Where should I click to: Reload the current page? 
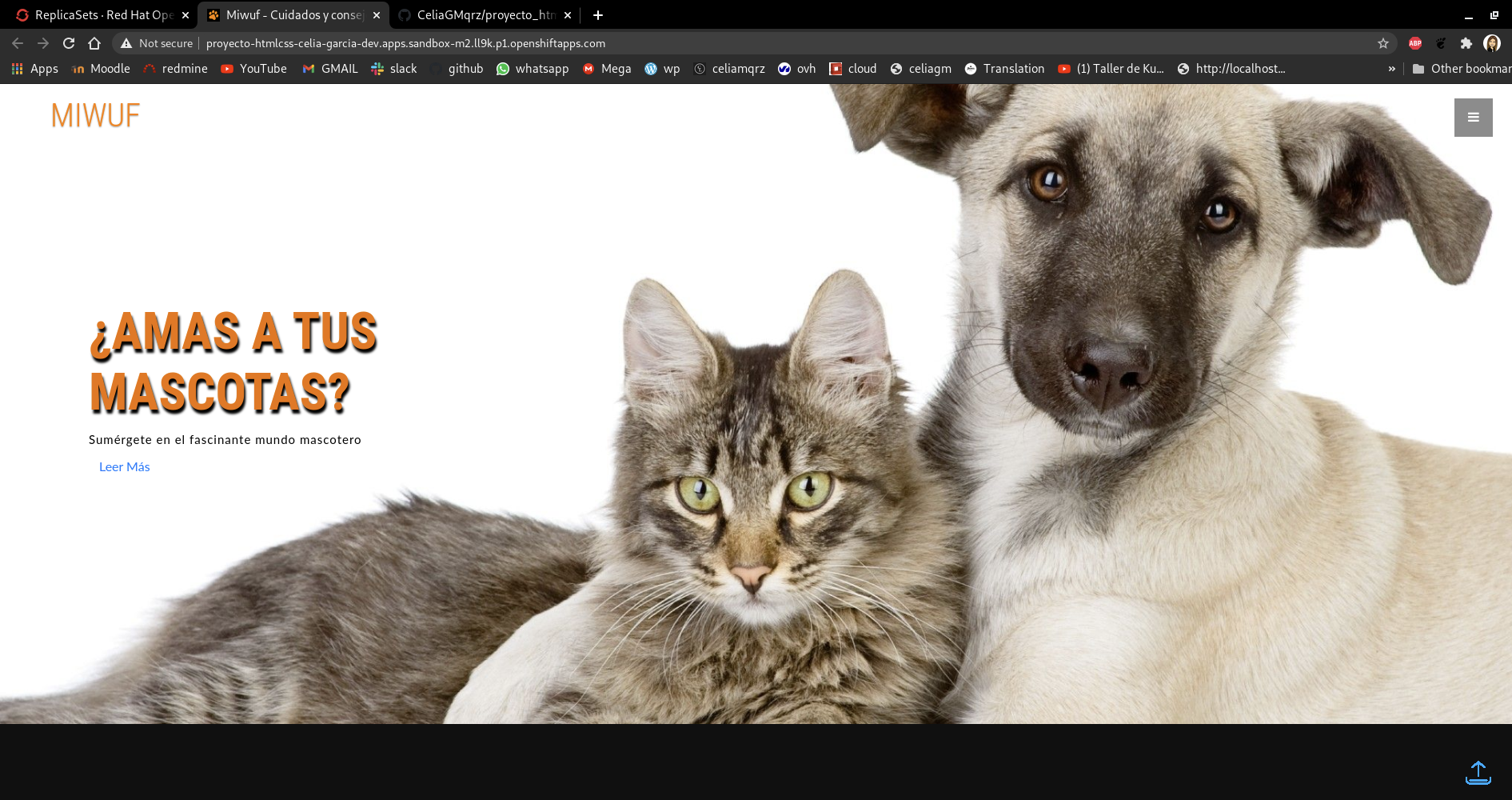tap(69, 43)
